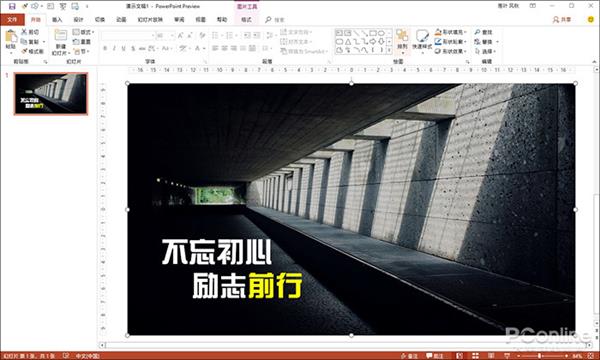Switch to Normal view icon
The width and height of the screenshot is (600, 360).
(459, 356)
